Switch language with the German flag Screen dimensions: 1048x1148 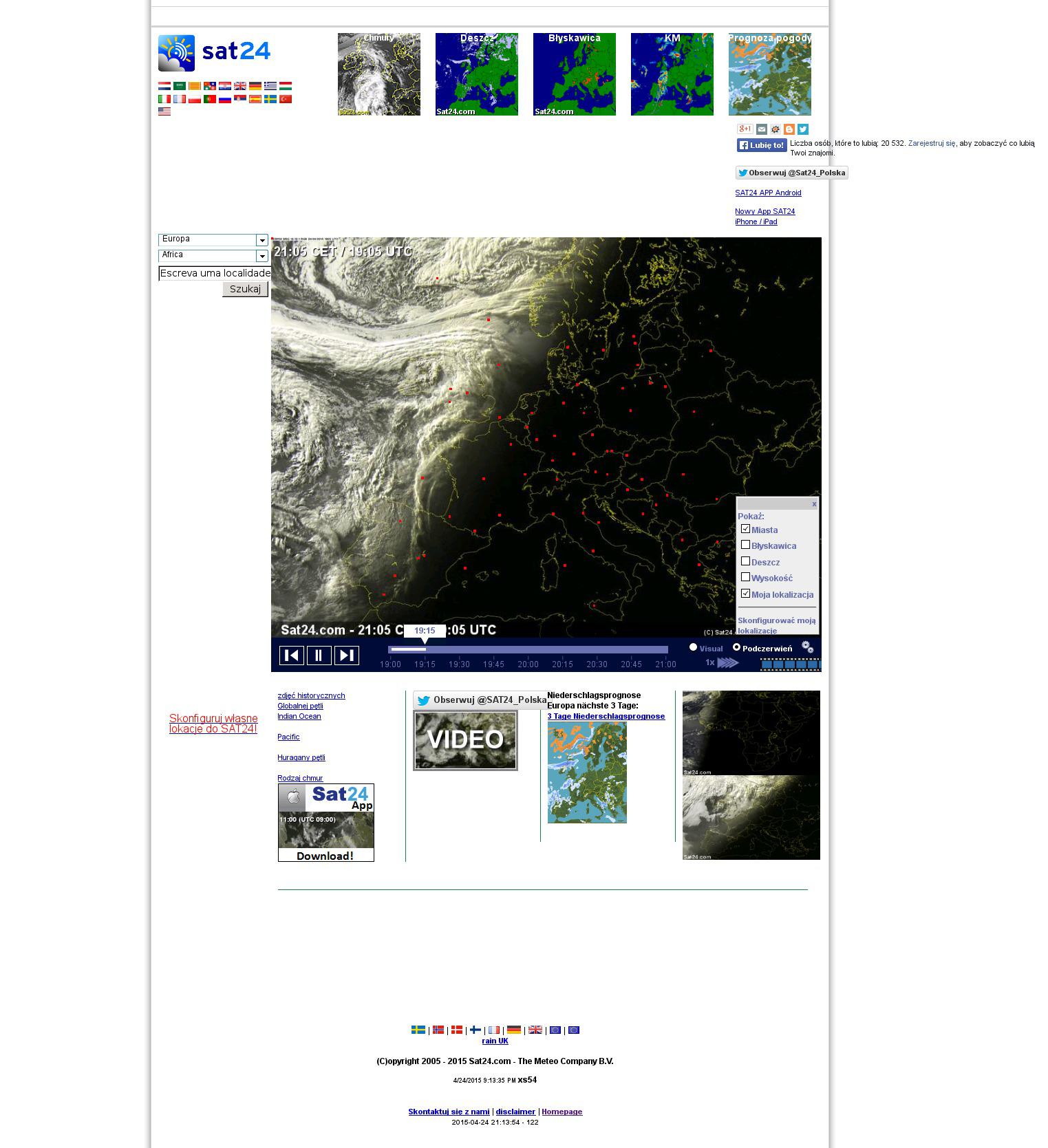(x=255, y=86)
